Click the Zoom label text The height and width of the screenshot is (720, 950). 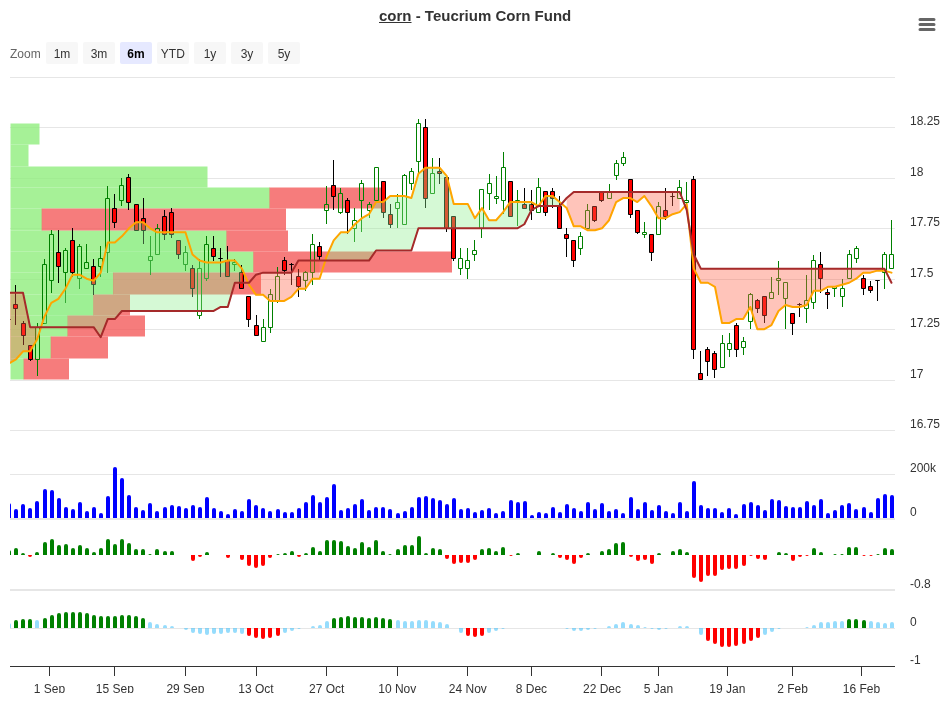25,53
